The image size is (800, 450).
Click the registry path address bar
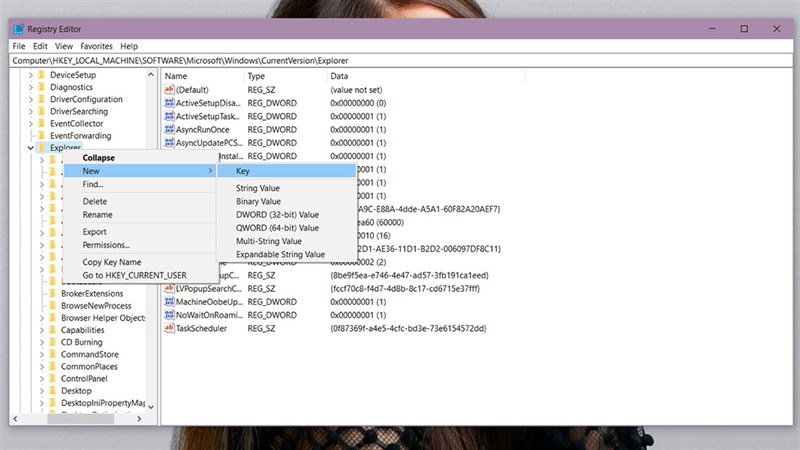(401, 61)
